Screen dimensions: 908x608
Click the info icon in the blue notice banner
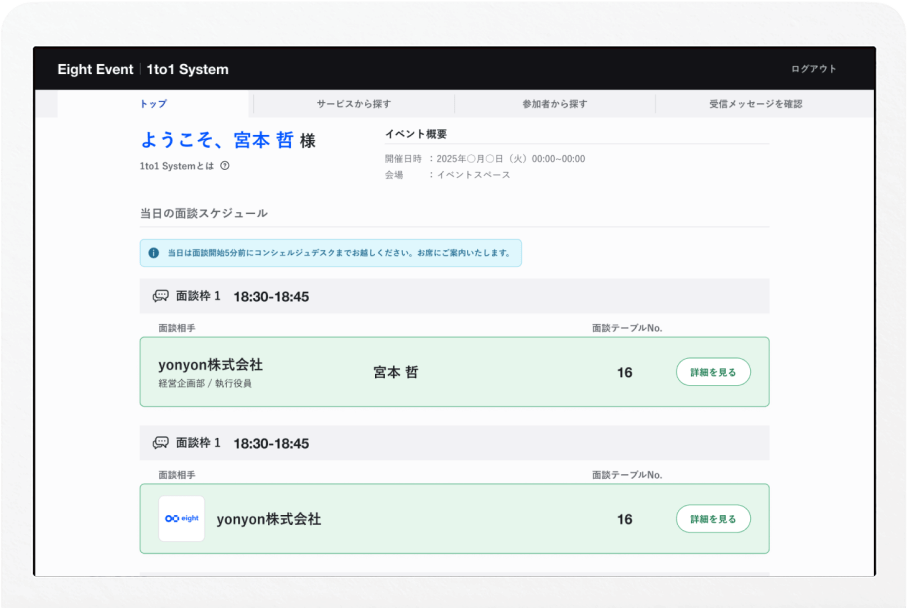[153, 253]
